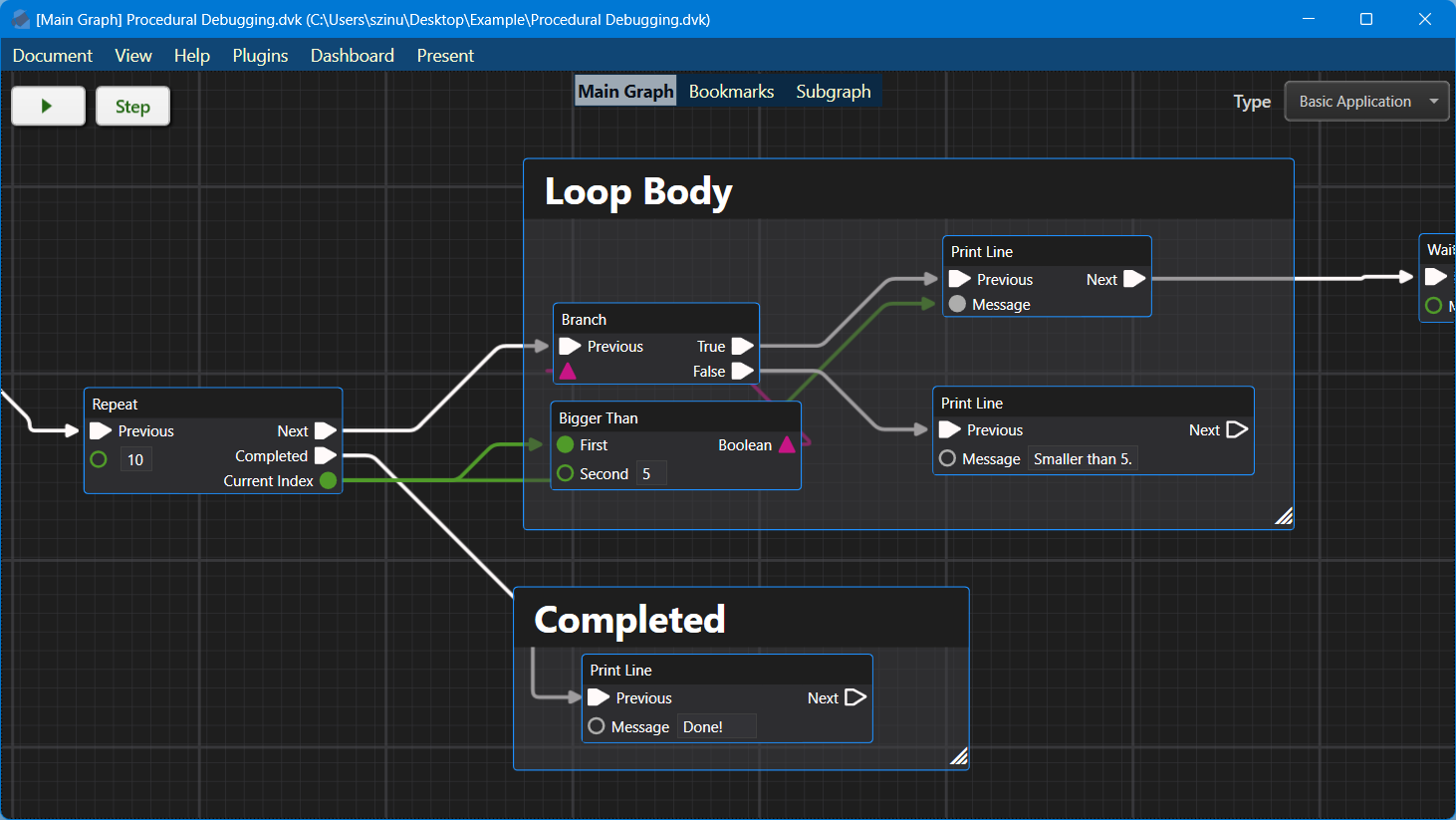This screenshot has width=1456, height=820.
Task: Switch to the Bookmarks tab
Action: pos(731,91)
